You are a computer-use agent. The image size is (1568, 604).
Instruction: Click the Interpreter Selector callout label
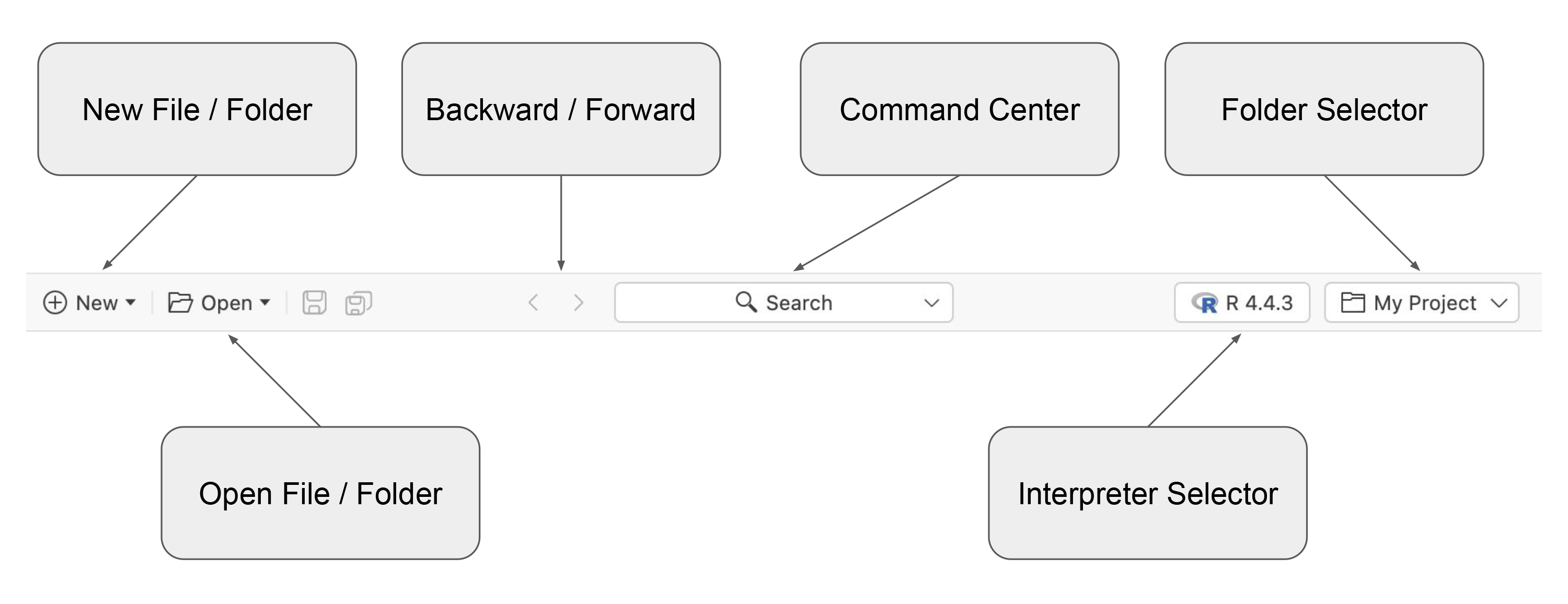tap(1148, 494)
